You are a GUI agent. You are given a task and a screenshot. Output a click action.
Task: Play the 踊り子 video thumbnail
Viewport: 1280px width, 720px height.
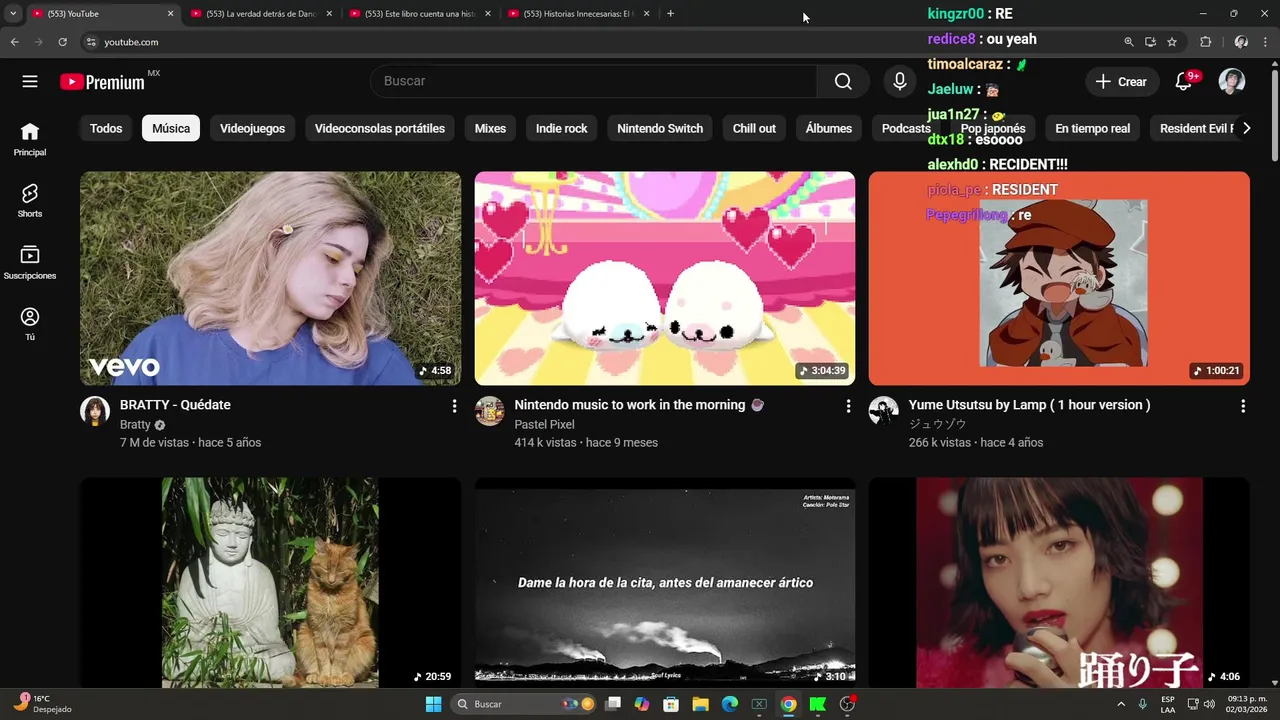(1059, 582)
